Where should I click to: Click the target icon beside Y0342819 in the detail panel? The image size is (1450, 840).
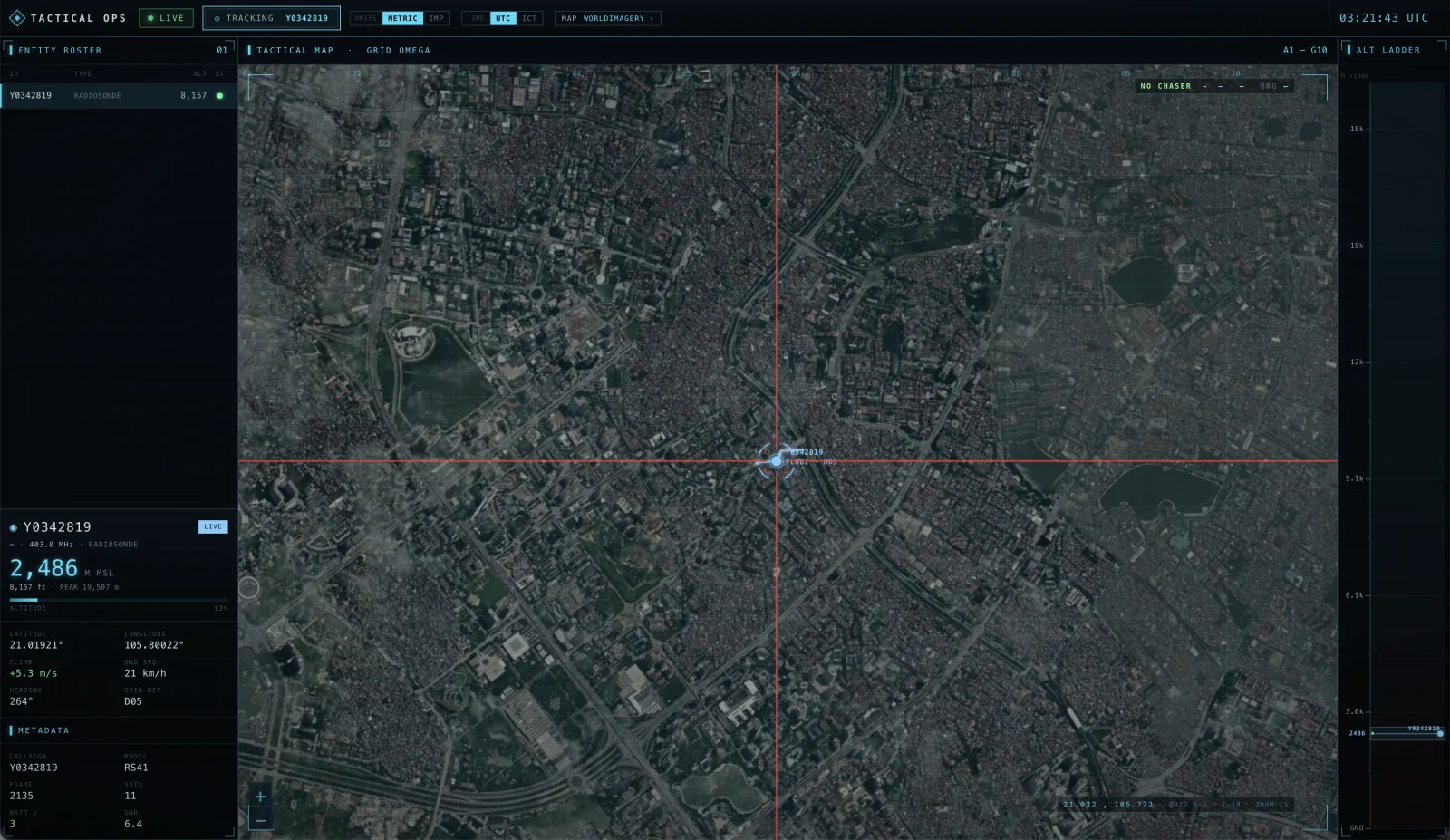[14, 527]
